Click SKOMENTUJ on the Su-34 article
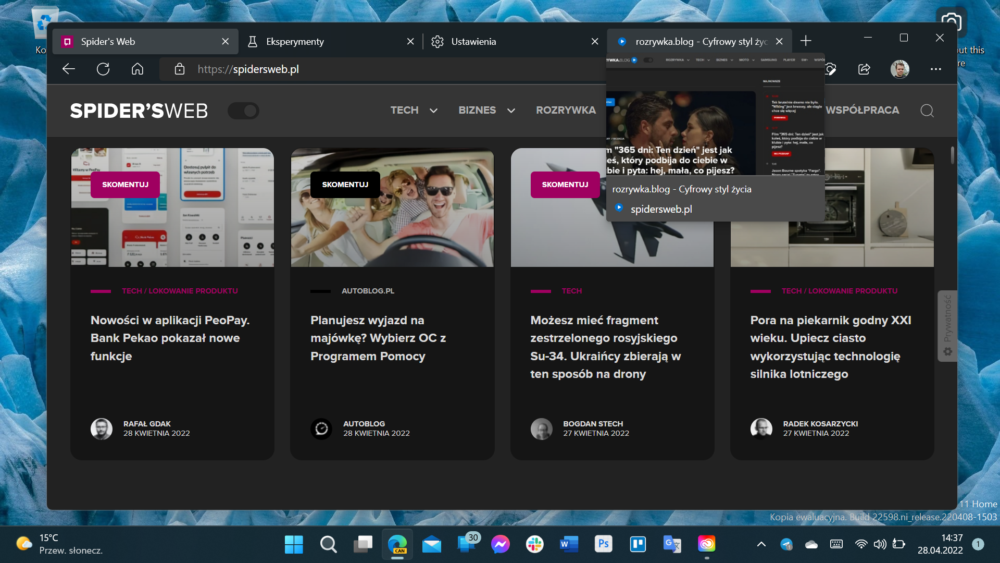The image size is (1000, 563). (x=565, y=184)
